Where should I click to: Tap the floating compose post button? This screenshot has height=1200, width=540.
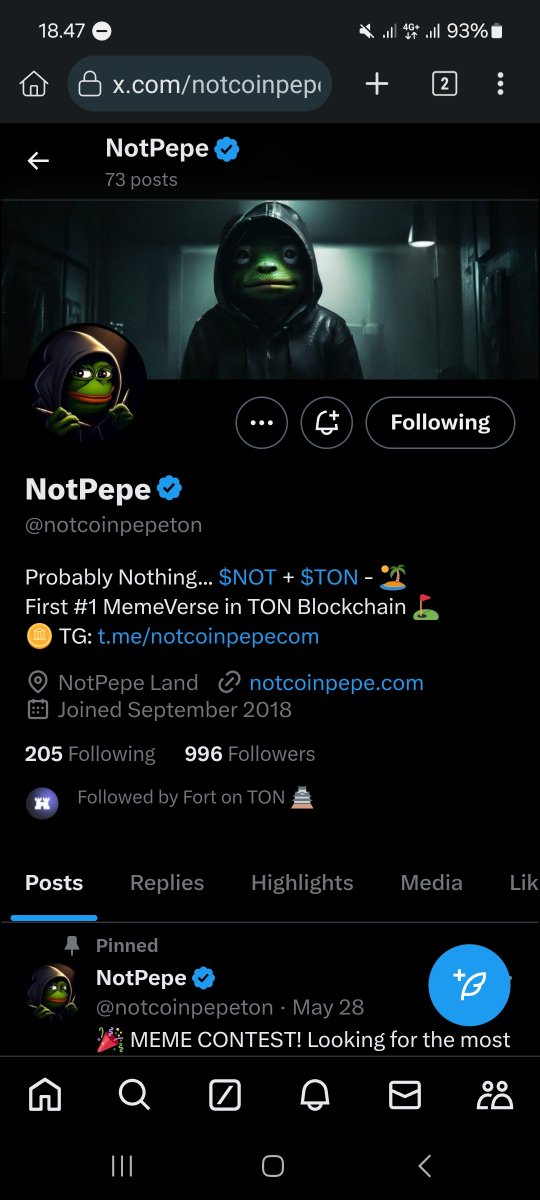click(x=469, y=985)
